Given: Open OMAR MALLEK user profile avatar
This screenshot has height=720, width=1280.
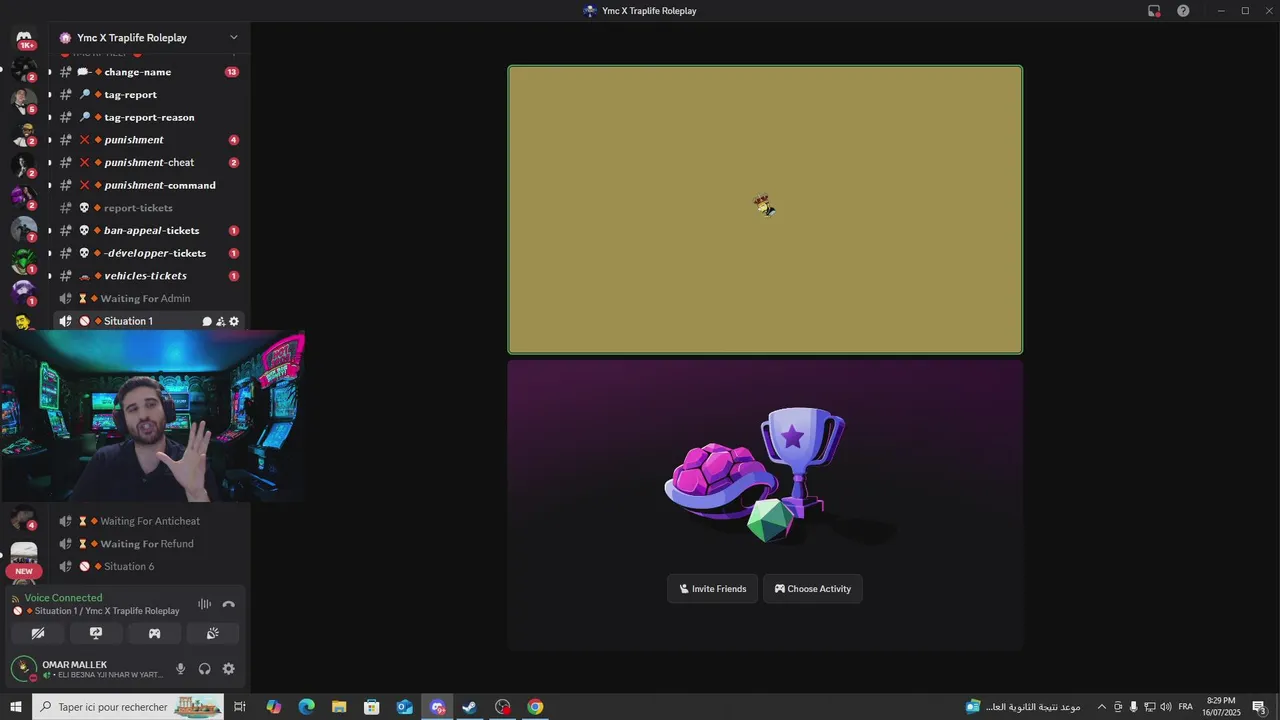Looking at the screenshot, I should (x=23, y=668).
